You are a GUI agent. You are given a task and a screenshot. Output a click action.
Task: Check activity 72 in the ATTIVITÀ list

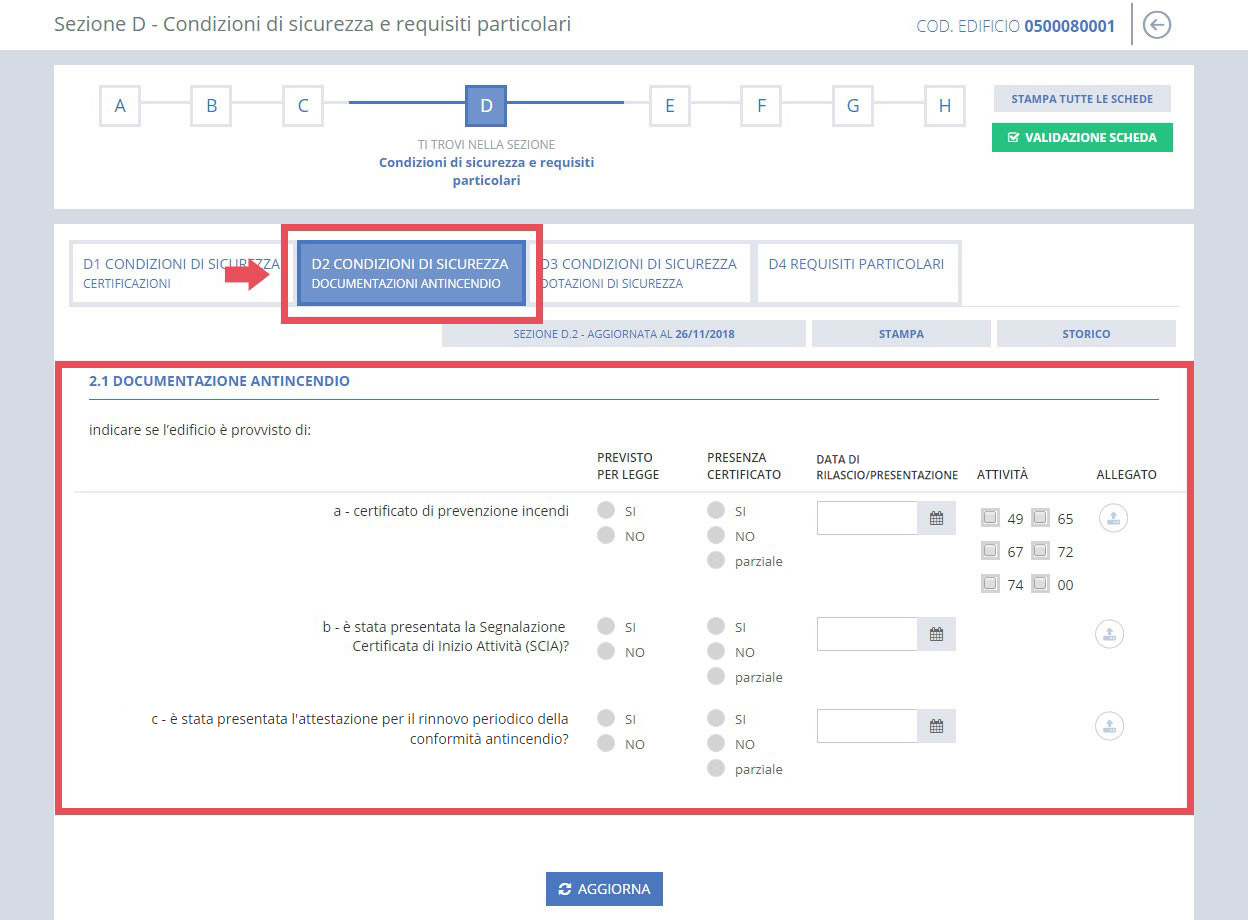1040,551
